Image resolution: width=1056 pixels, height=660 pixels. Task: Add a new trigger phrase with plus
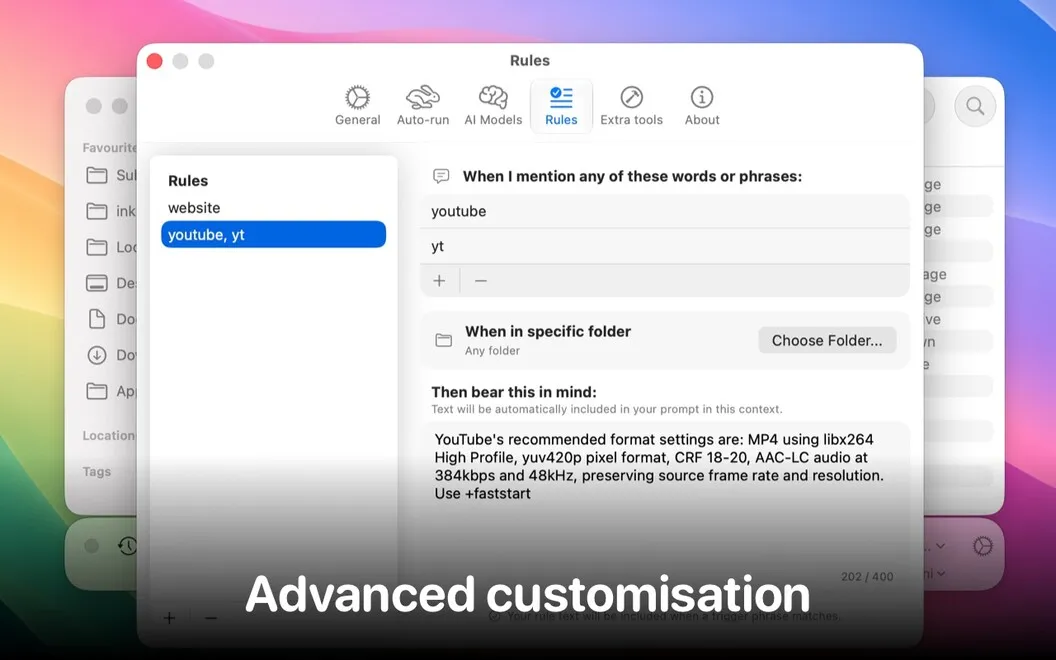439,281
